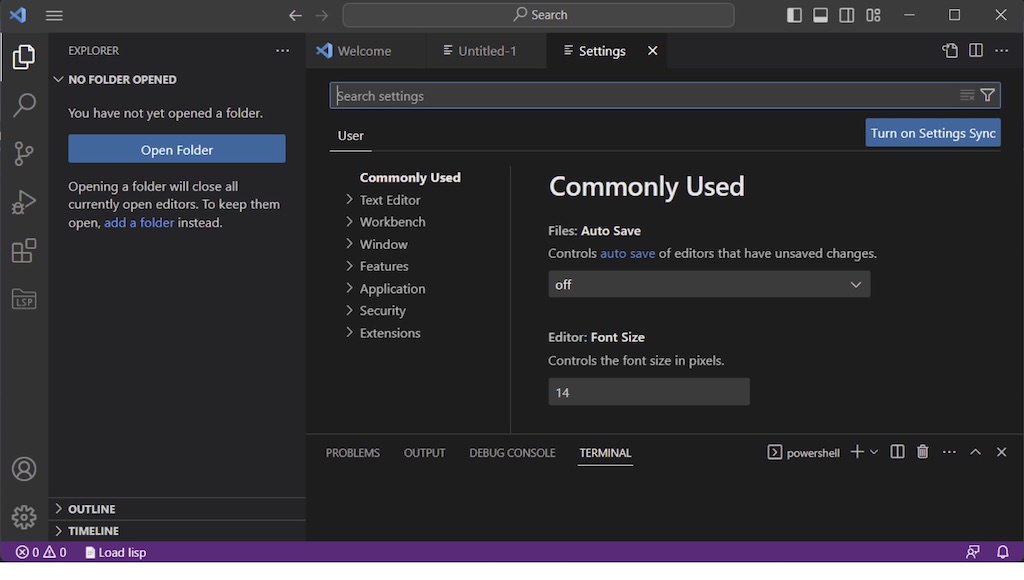Click the feedback icon in status bar
The width and height of the screenshot is (1024, 580).
(972, 553)
